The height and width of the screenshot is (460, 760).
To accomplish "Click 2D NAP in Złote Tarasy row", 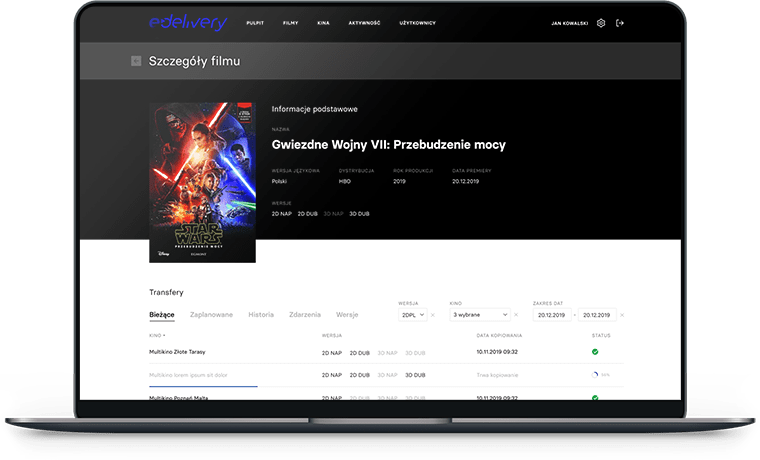I will [x=332, y=353].
